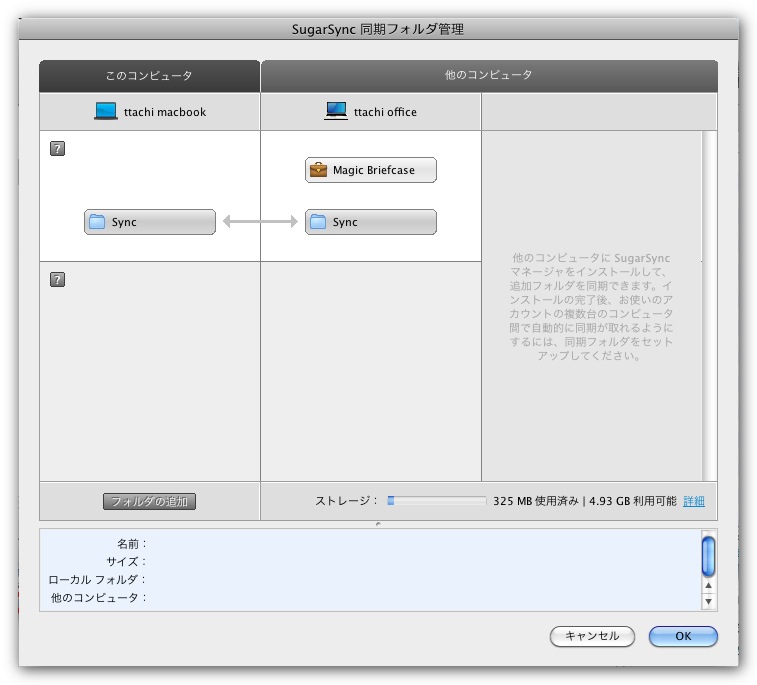Click the ttachi macbook laptop icon

tap(106, 112)
